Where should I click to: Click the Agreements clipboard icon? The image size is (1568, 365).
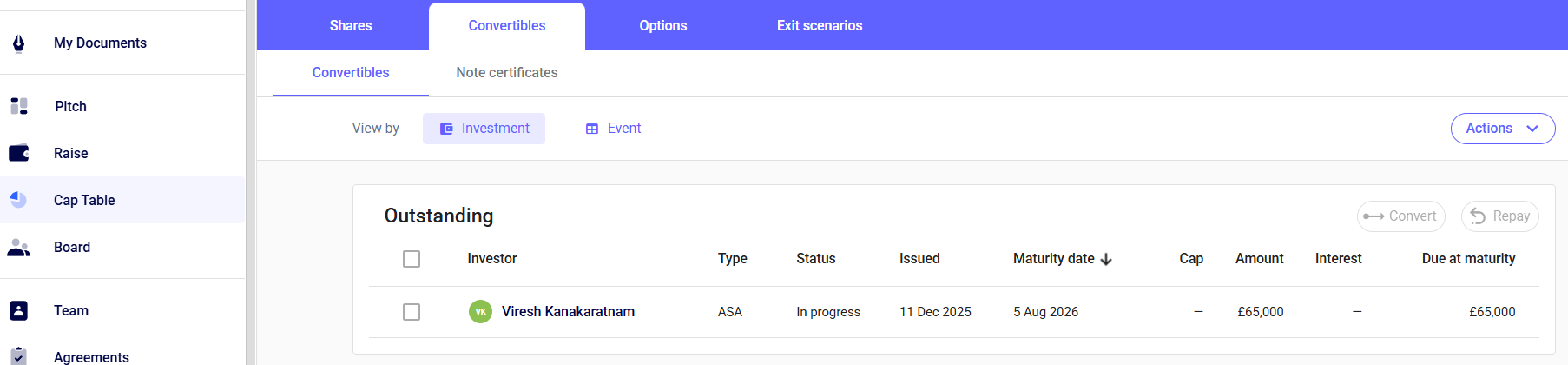pos(19,355)
